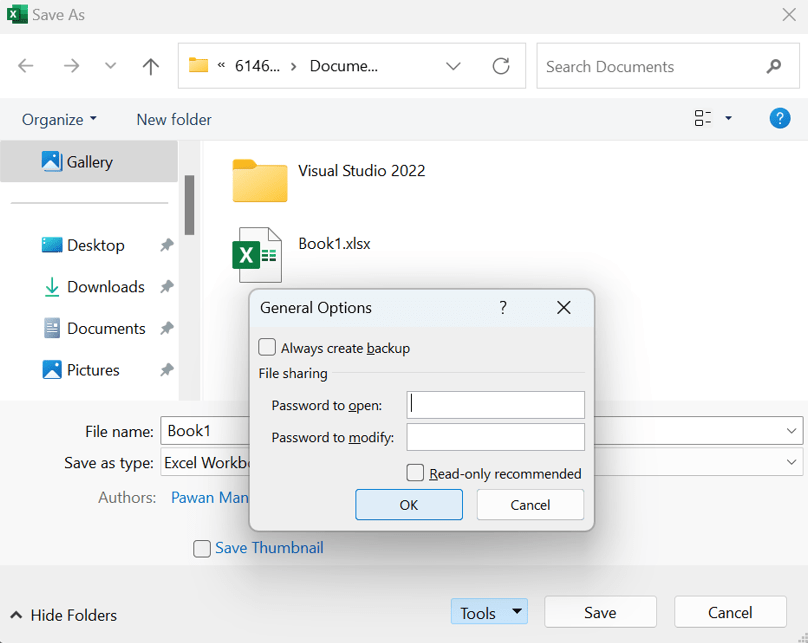Open the blue Help icon
This screenshot has width=808, height=643.
point(779,118)
